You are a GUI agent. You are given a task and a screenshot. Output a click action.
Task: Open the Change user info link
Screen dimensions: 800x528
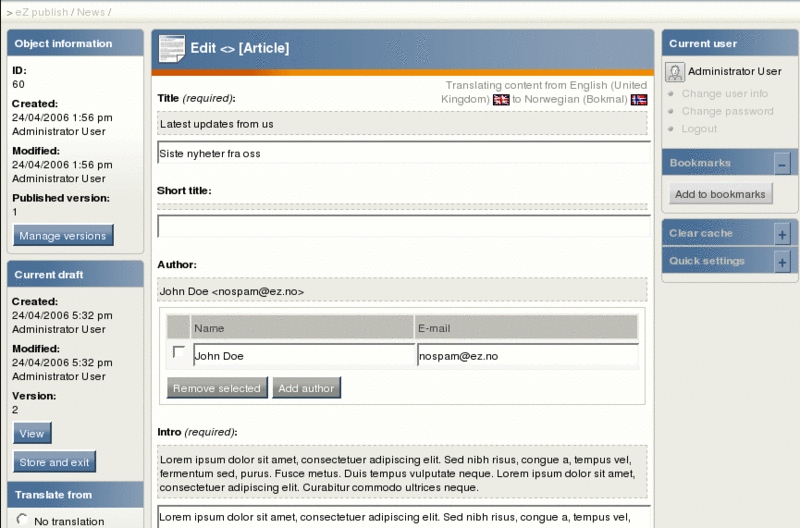[x=724, y=94]
